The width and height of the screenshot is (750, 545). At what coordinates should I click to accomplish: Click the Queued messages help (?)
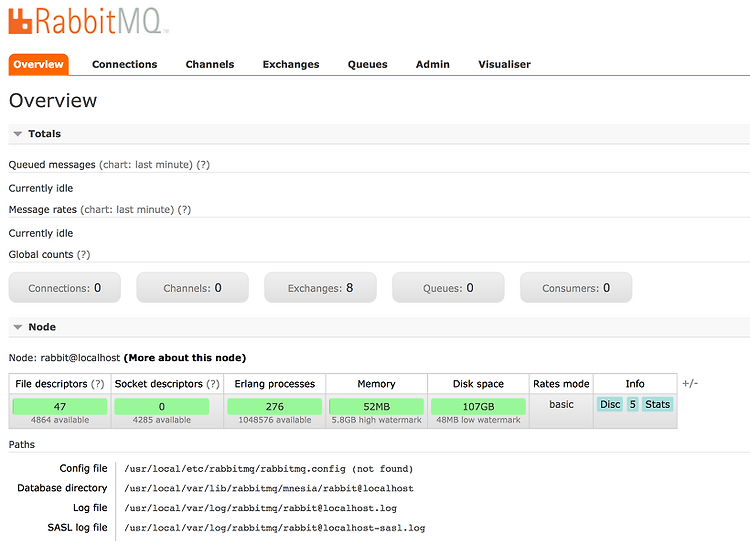[x=203, y=165]
